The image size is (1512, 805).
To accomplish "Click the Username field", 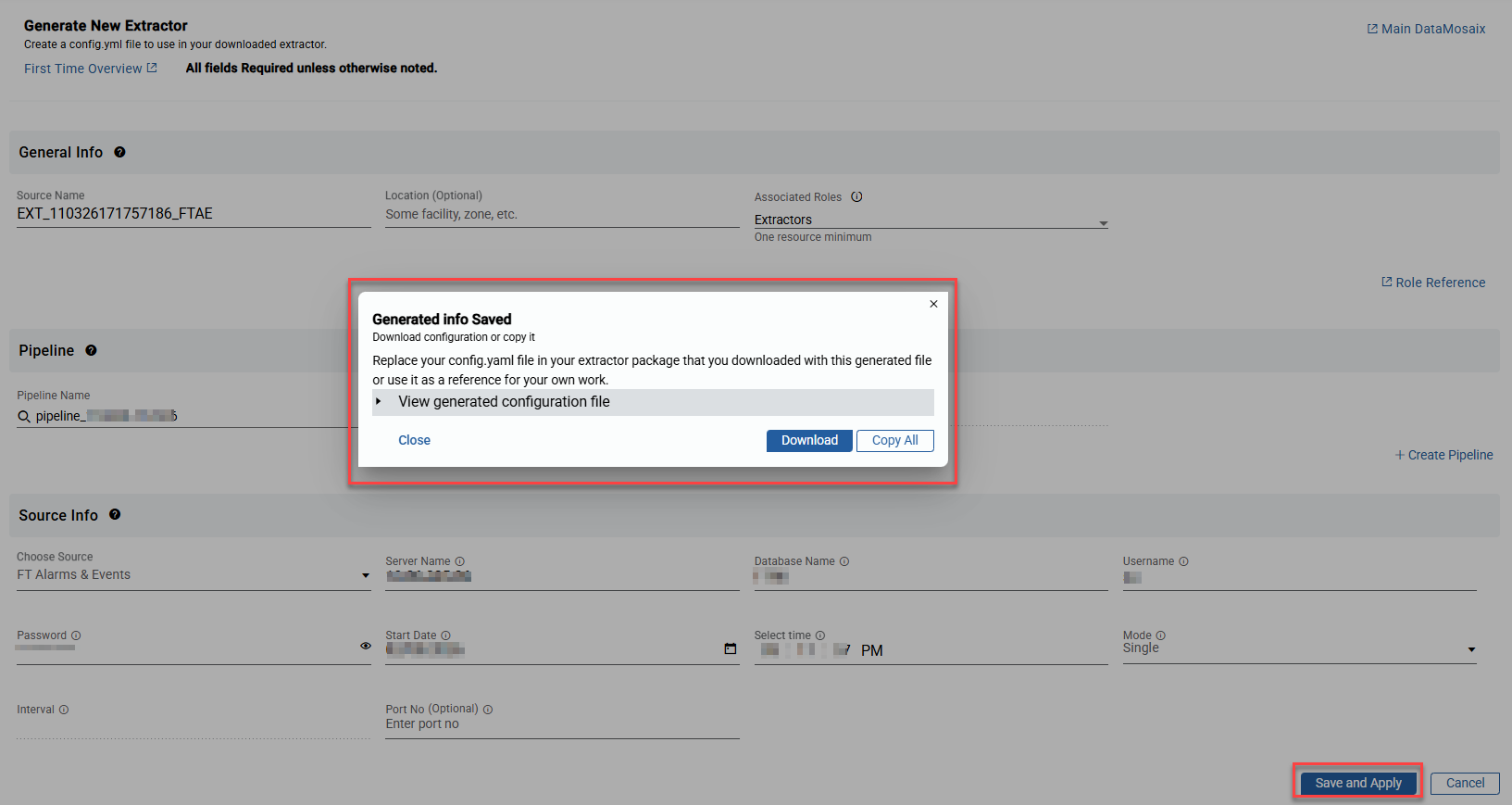I will [x=1299, y=577].
